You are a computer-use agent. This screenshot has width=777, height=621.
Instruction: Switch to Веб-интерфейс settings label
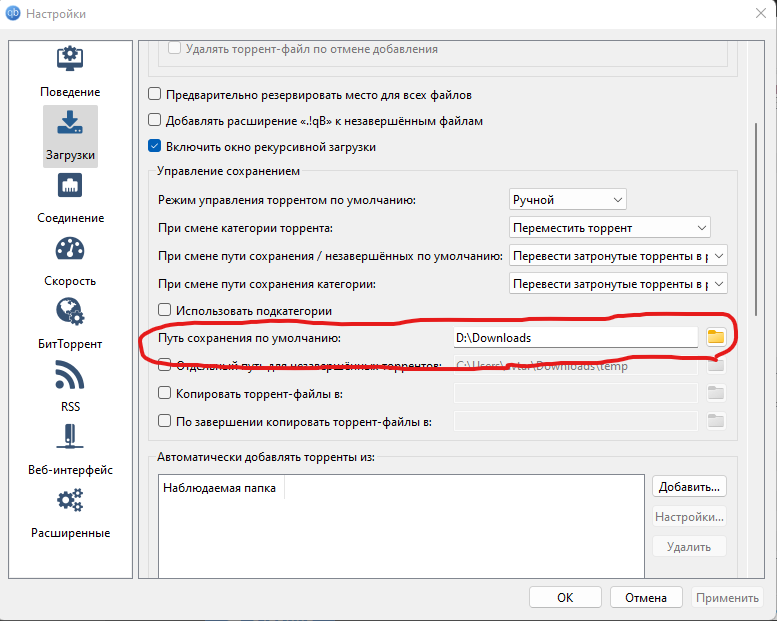(x=70, y=469)
